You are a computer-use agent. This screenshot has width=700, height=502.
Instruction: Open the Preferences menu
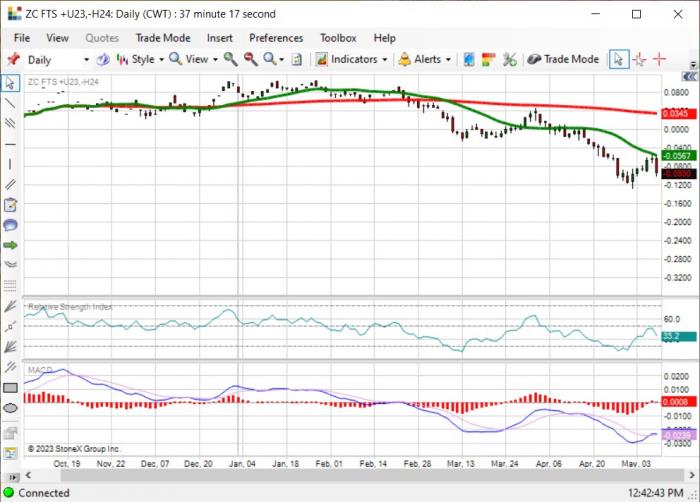click(276, 38)
